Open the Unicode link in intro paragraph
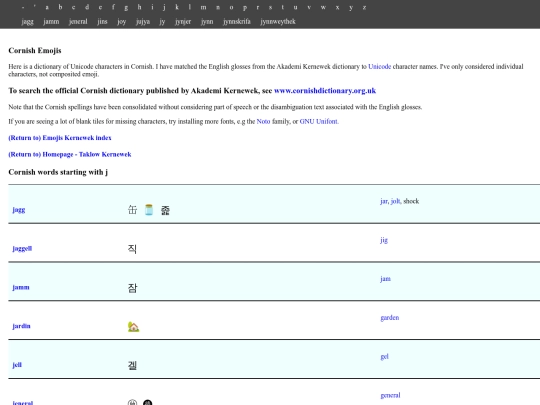 pyautogui.click(x=380, y=66)
